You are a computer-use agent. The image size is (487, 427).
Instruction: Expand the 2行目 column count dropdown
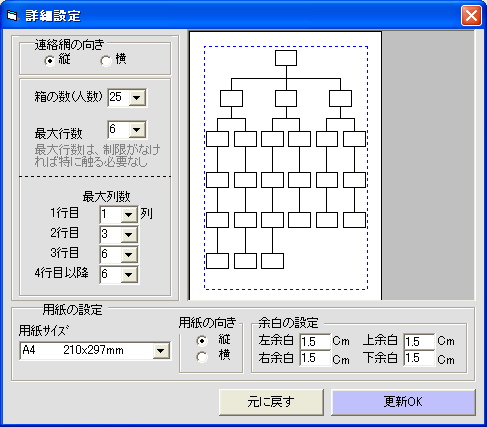(129, 235)
